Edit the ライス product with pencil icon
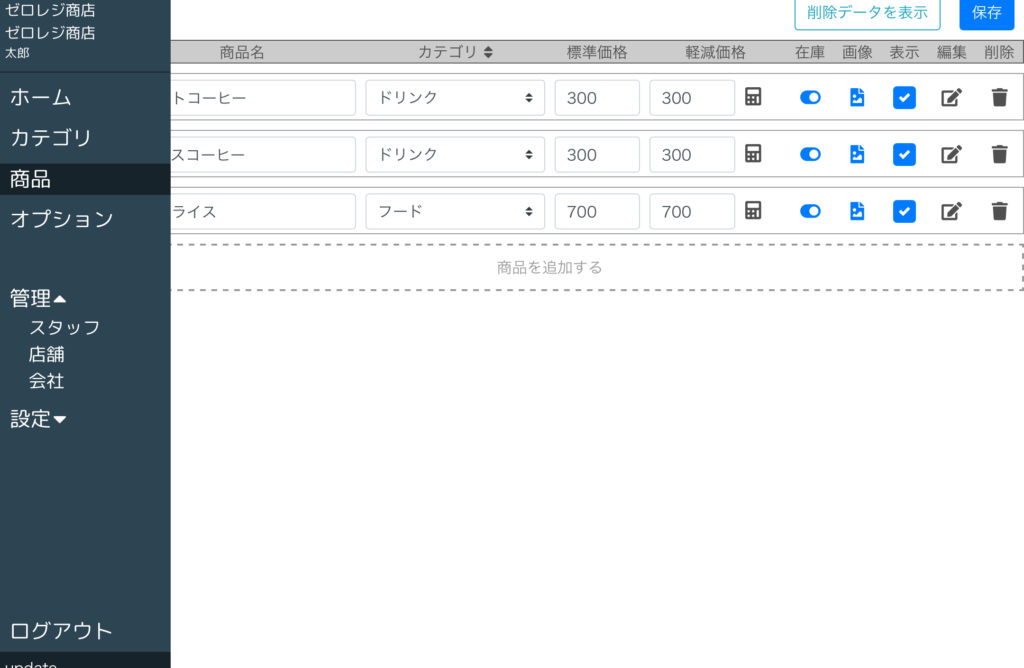The height and width of the screenshot is (668, 1024). tap(951, 211)
